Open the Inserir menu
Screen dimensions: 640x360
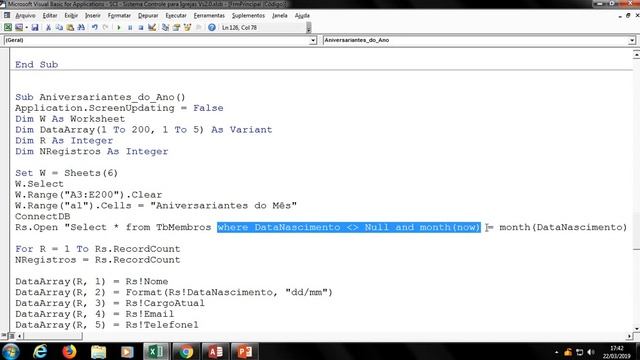click(x=93, y=16)
